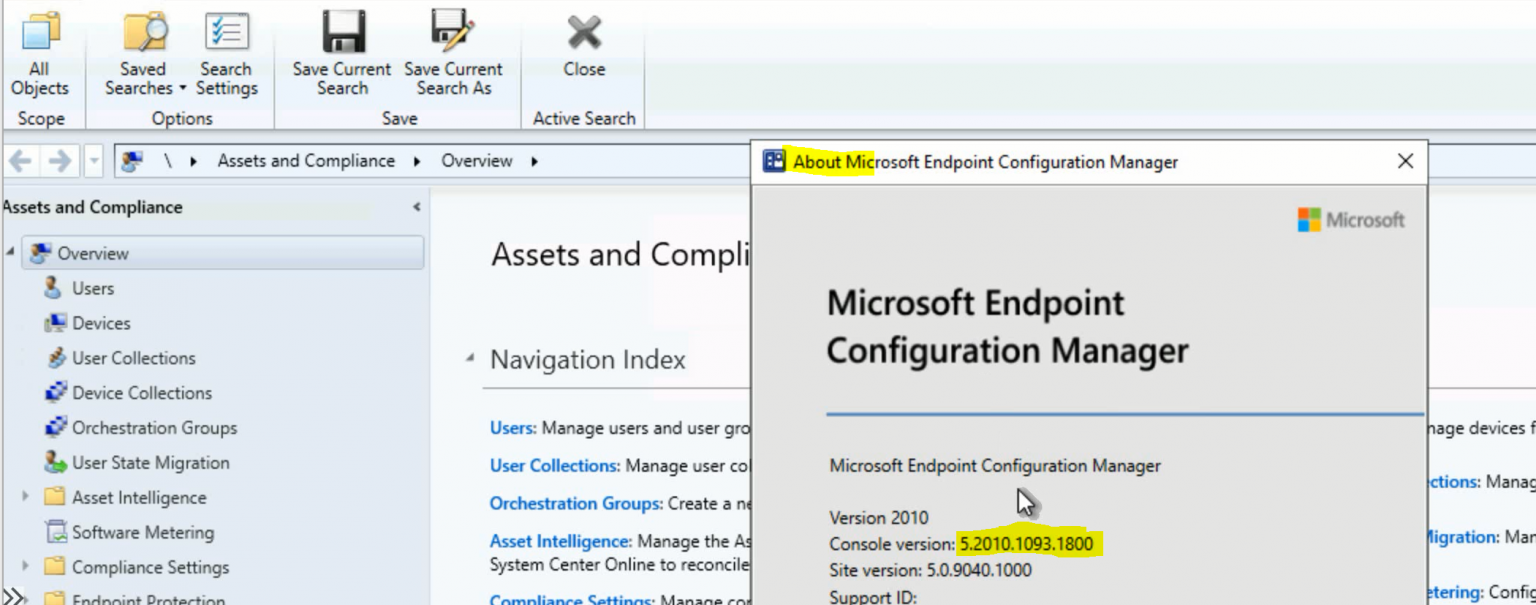This screenshot has height=605, width=1536.
Task: Open Saved Searches in the ribbon
Action: pos(145,54)
